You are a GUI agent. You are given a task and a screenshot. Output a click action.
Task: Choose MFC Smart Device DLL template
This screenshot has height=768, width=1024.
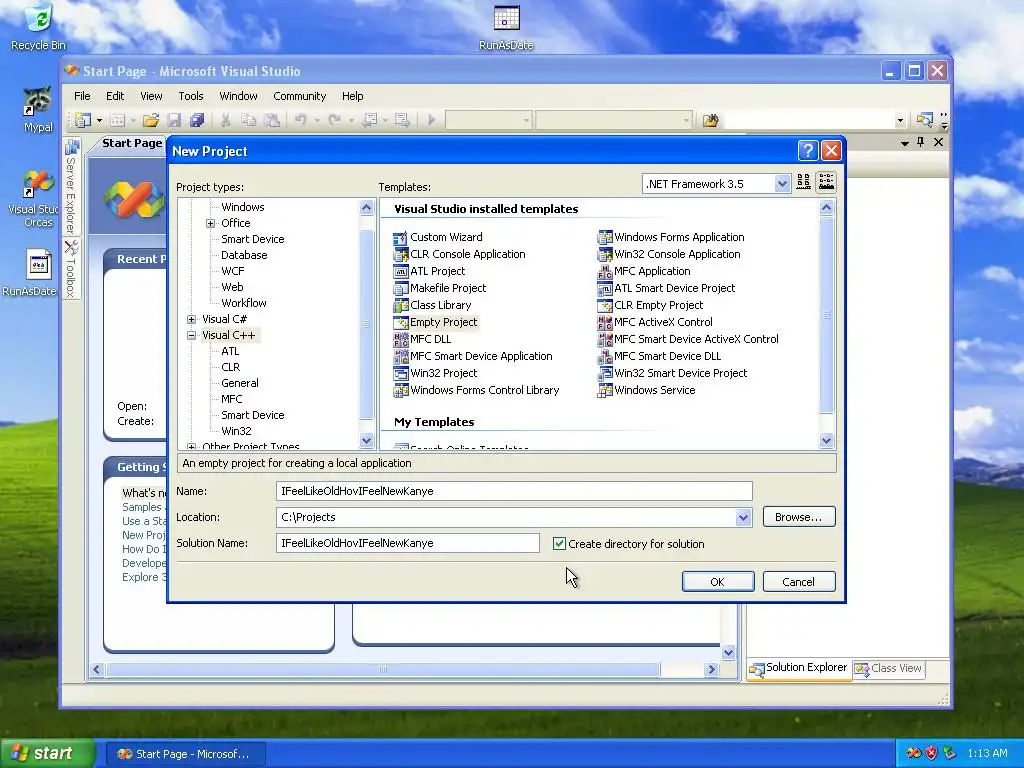(660, 356)
